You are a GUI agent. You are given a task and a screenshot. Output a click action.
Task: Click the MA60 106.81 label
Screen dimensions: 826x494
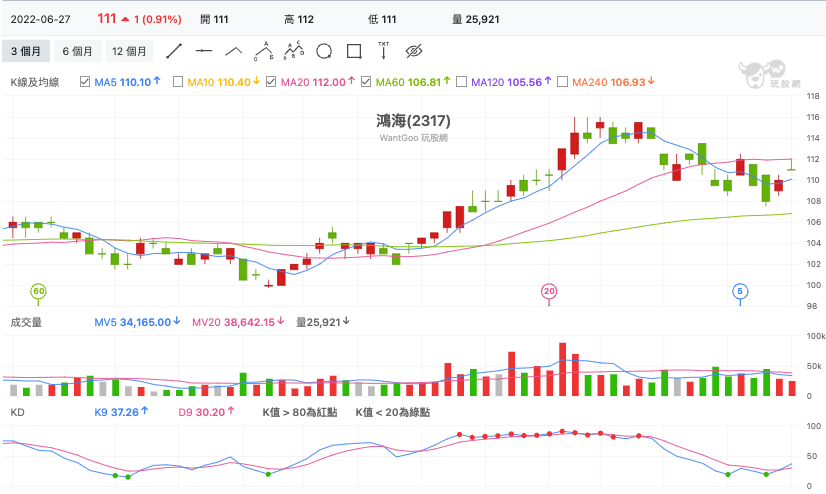[x=413, y=82]
